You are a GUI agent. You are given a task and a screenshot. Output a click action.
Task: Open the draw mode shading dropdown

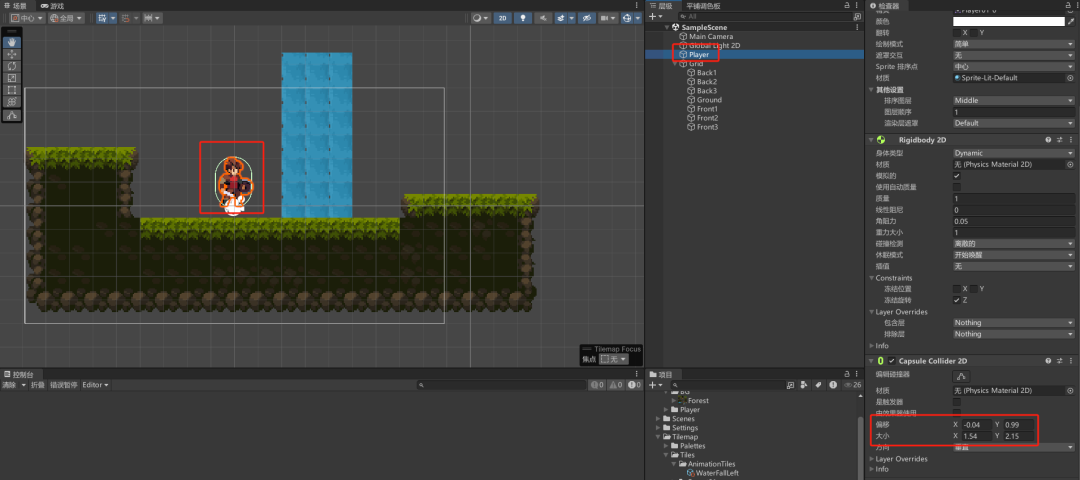pos(481,19)
